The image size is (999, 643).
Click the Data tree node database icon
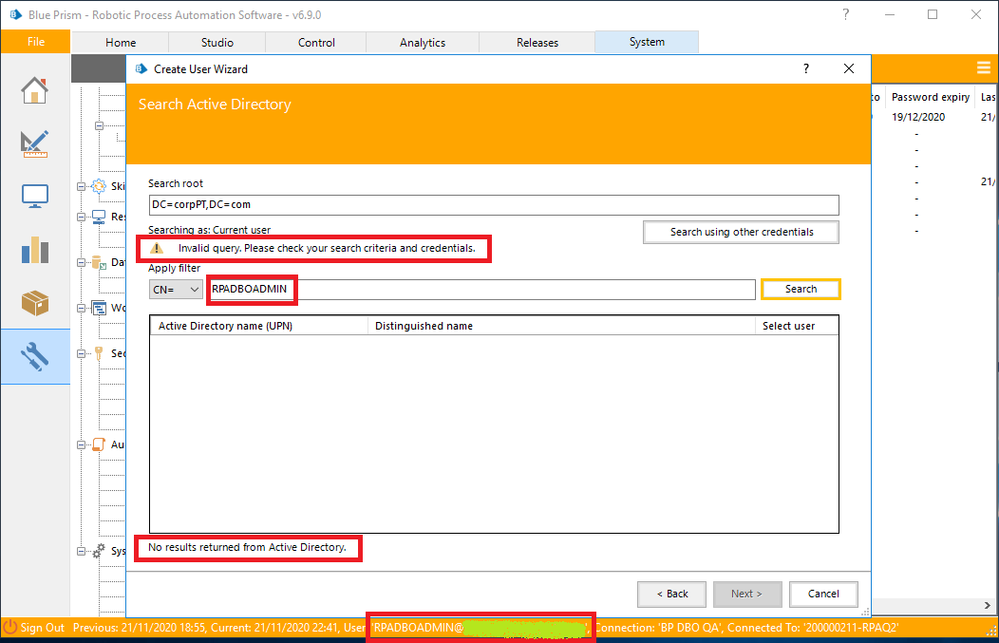click(99, 263)
